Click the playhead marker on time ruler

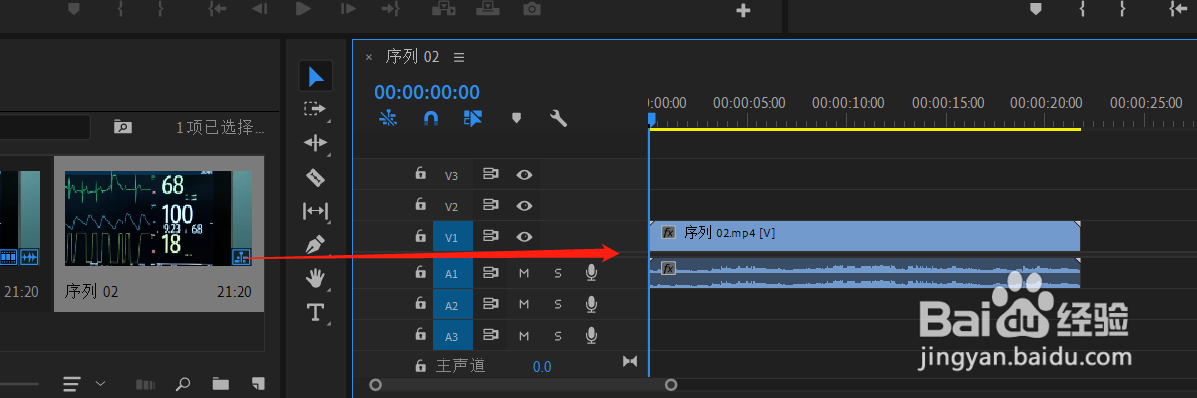click(651, 118)
